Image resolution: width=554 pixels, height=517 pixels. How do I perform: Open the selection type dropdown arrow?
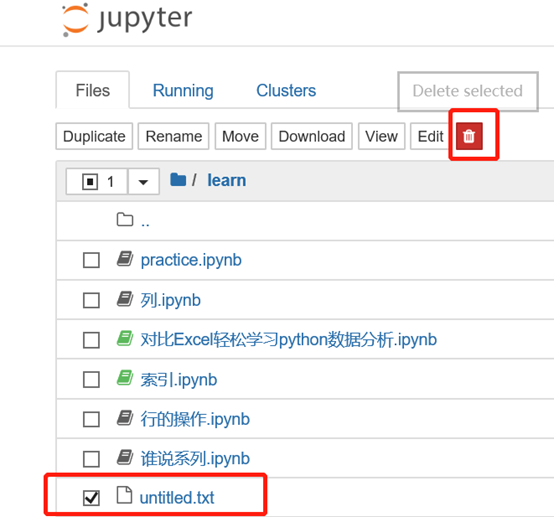coord(143,182)
